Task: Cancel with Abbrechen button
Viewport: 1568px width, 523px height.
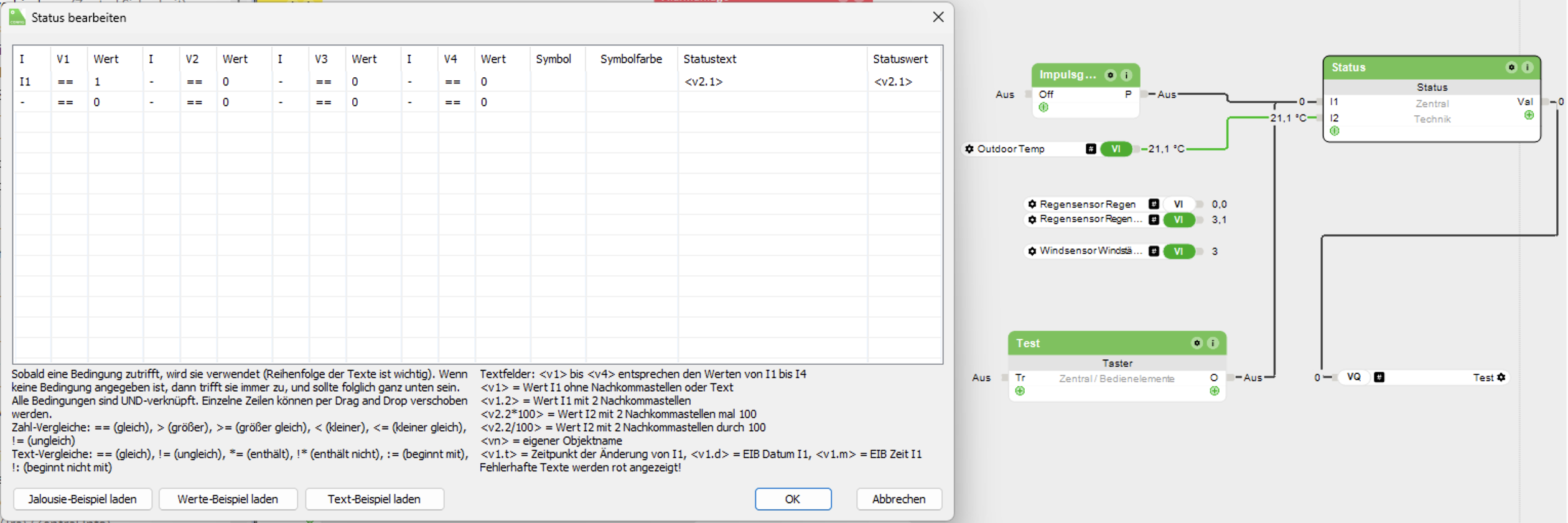Action: [x=900, y=499]
